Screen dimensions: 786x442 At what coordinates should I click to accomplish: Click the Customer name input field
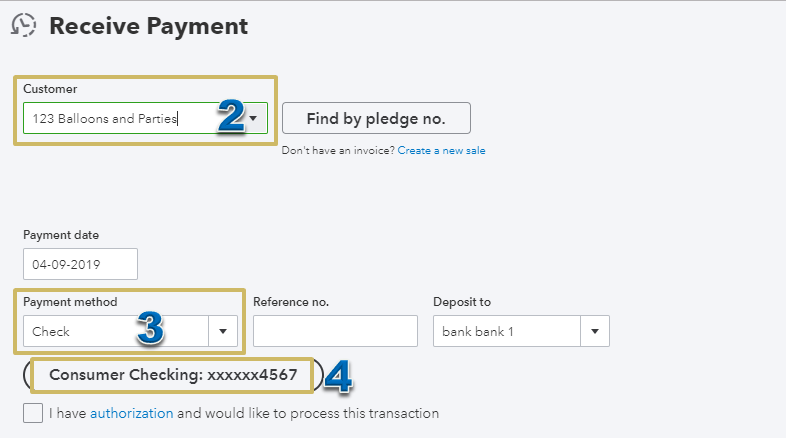click(120, 118)
